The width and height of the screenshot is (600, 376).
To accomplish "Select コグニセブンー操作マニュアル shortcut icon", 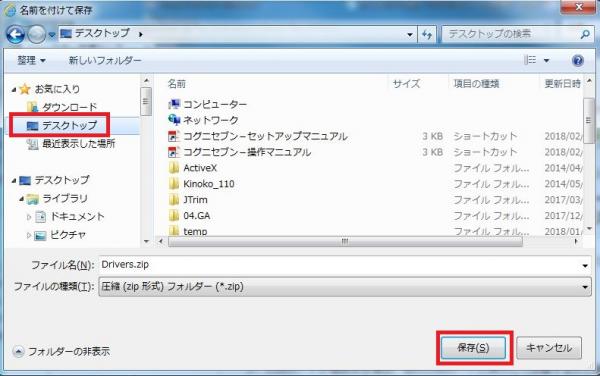I will [174, 152].
